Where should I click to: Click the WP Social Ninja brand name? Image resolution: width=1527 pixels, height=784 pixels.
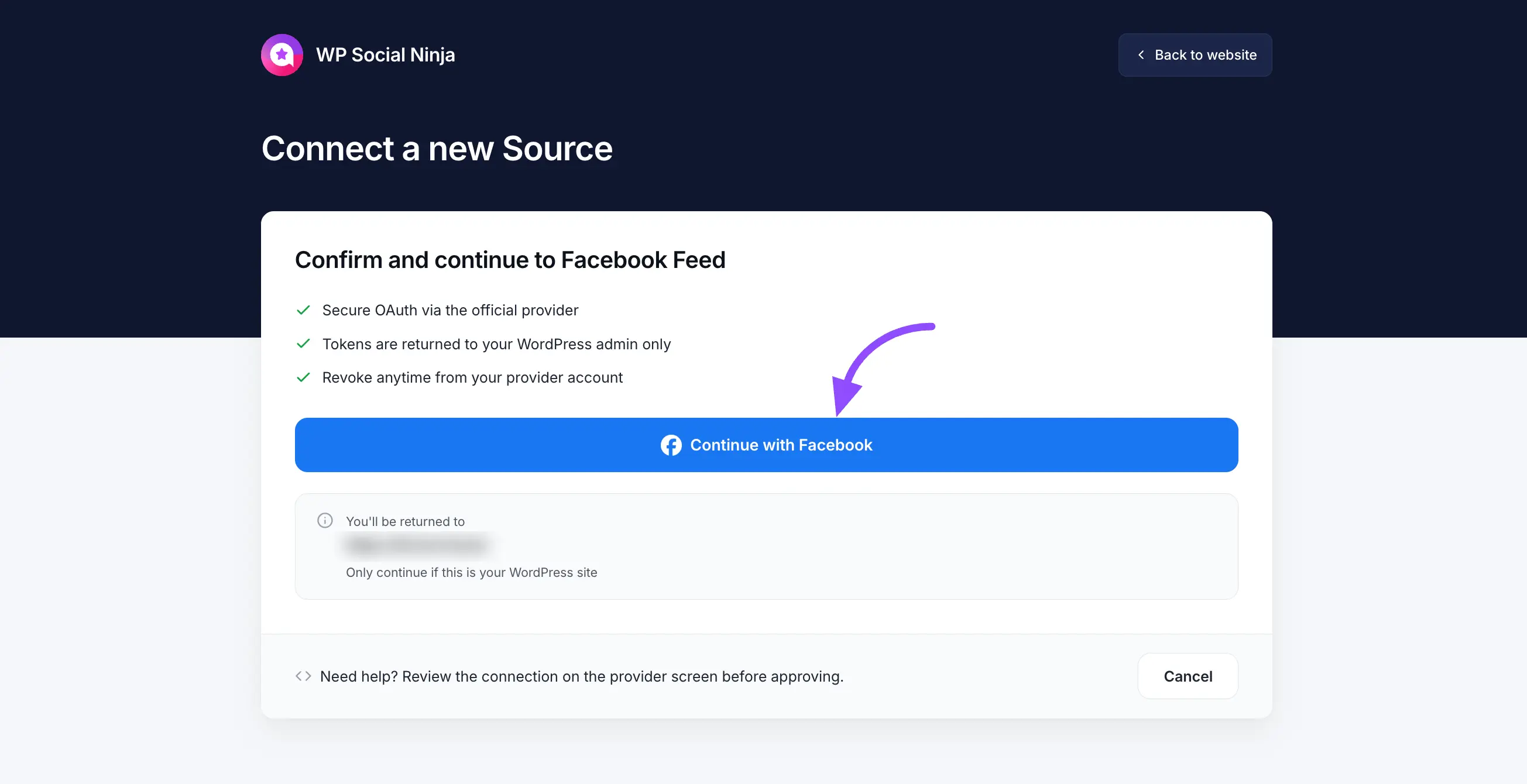[x=385, y=54]
